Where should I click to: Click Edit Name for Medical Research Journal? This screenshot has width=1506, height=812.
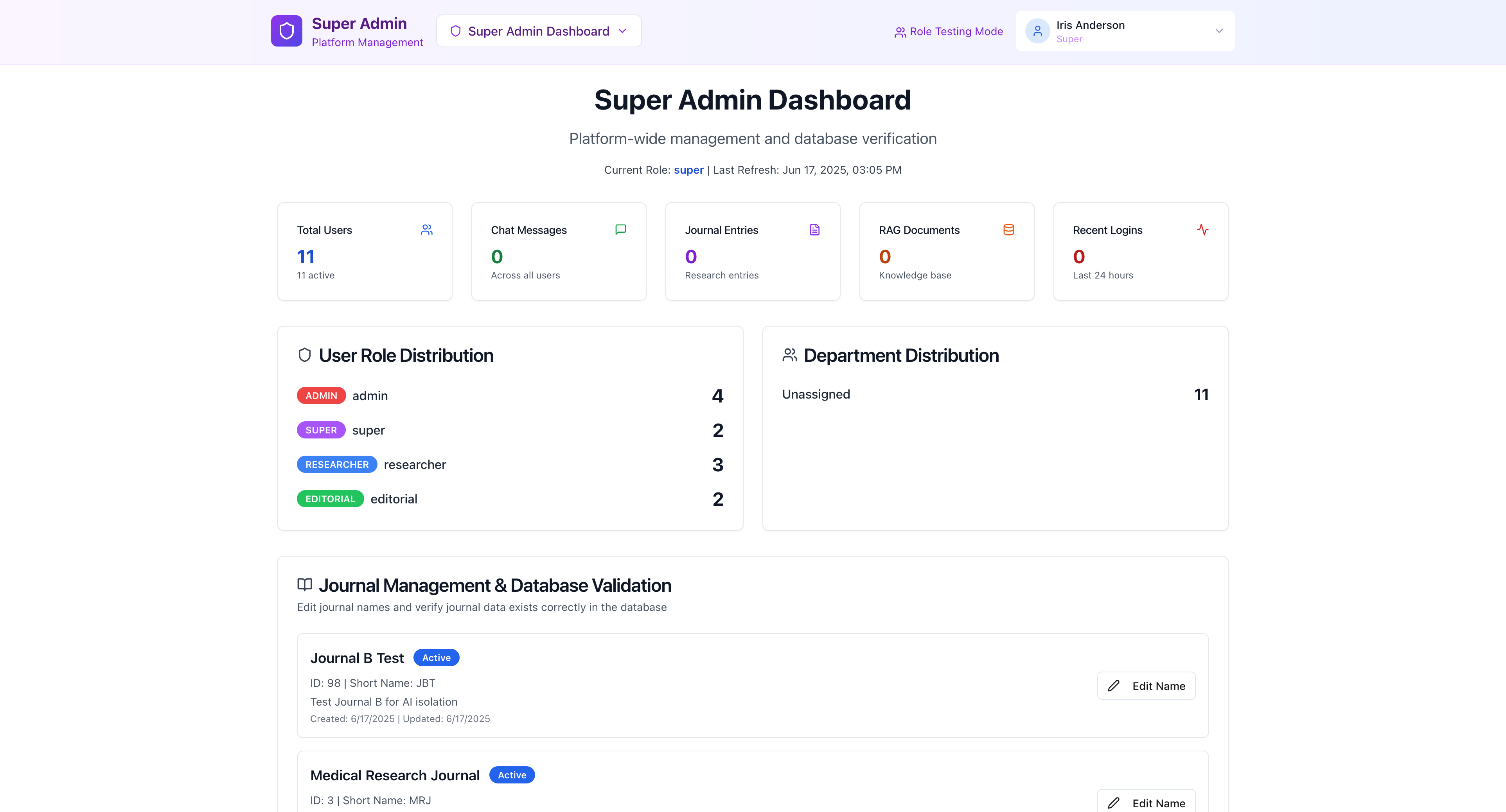[x=1146, y=801]
